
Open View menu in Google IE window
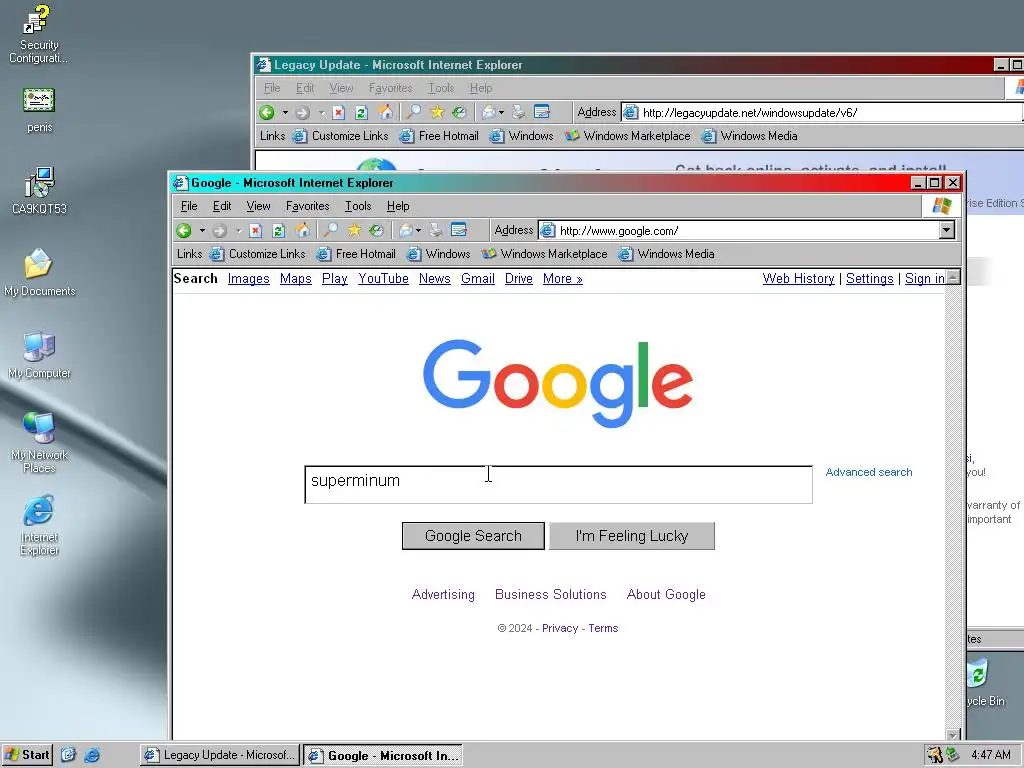[x=259, y=206]
